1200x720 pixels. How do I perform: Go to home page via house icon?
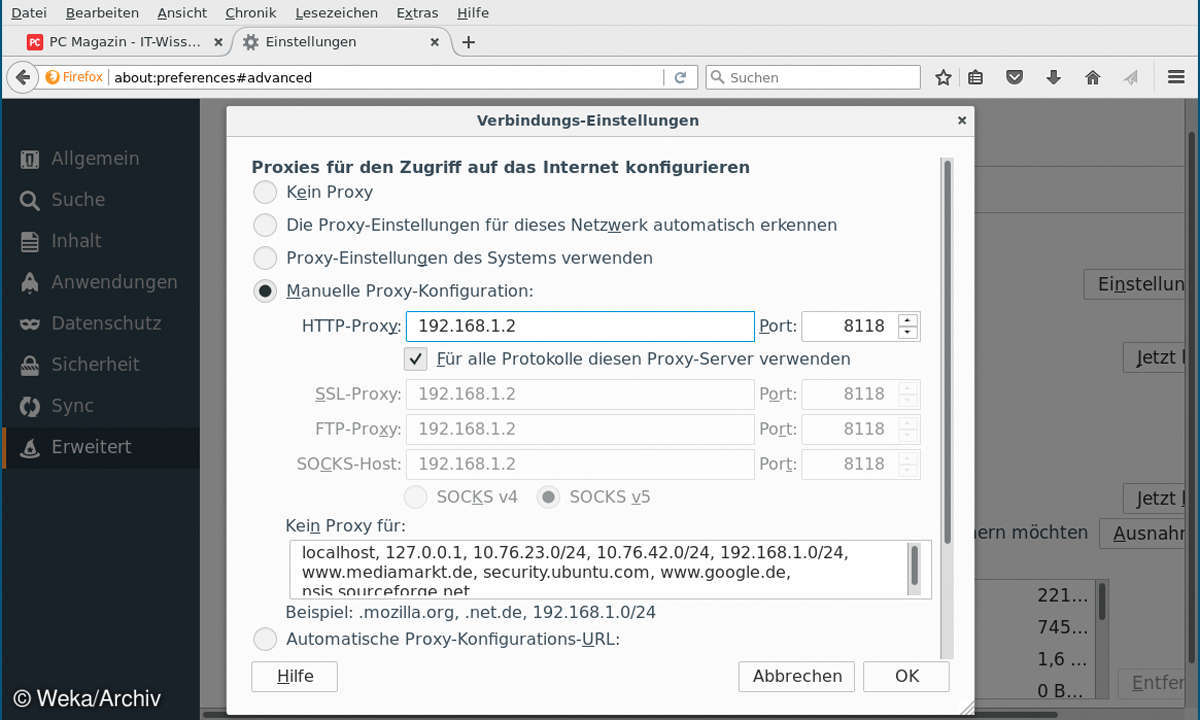tap(1092, 77)
